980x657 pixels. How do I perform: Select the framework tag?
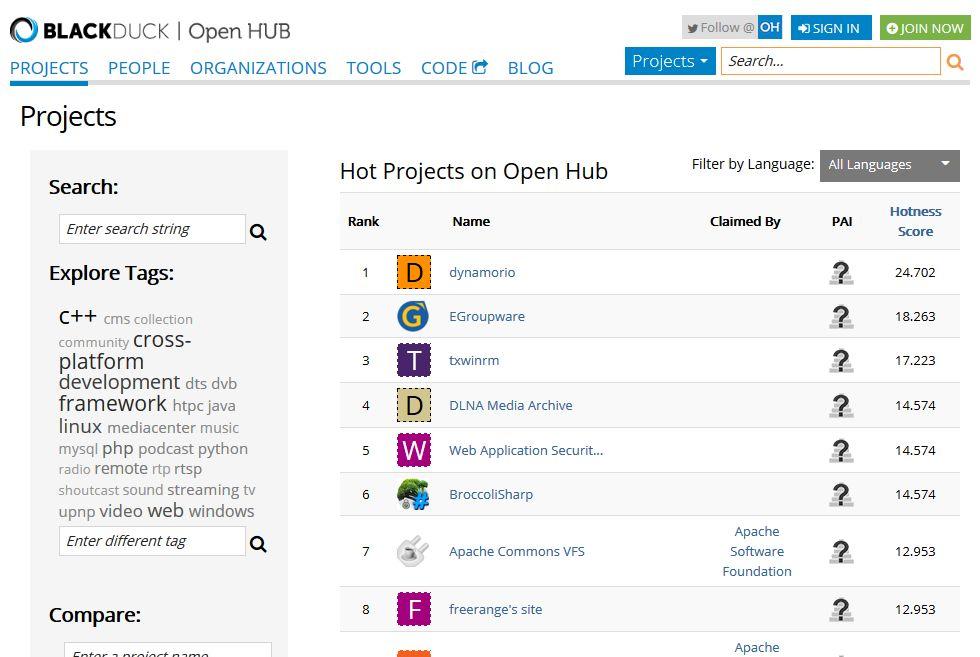pos(112,404)
